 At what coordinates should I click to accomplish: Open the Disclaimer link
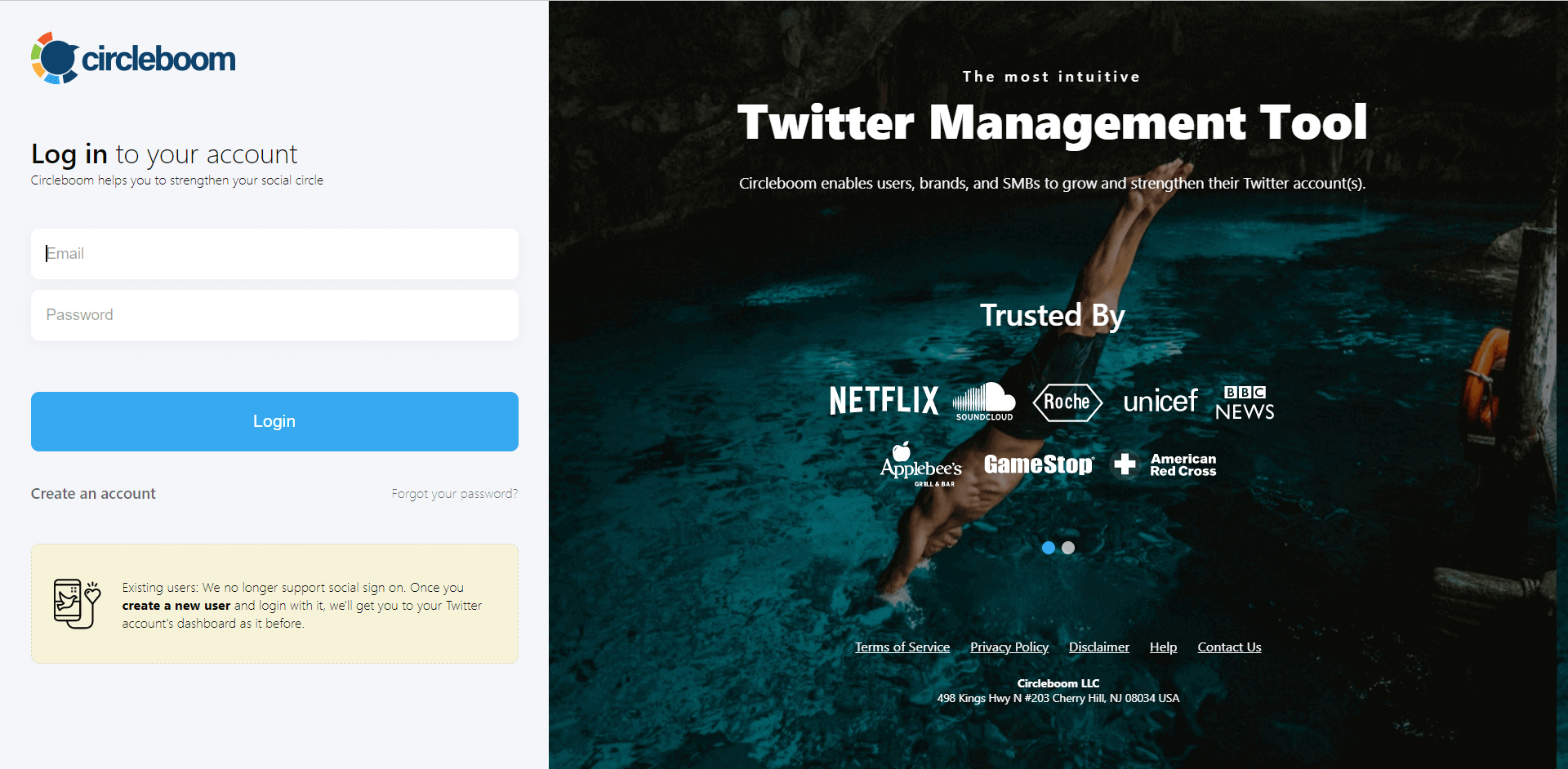[1099, 647]
